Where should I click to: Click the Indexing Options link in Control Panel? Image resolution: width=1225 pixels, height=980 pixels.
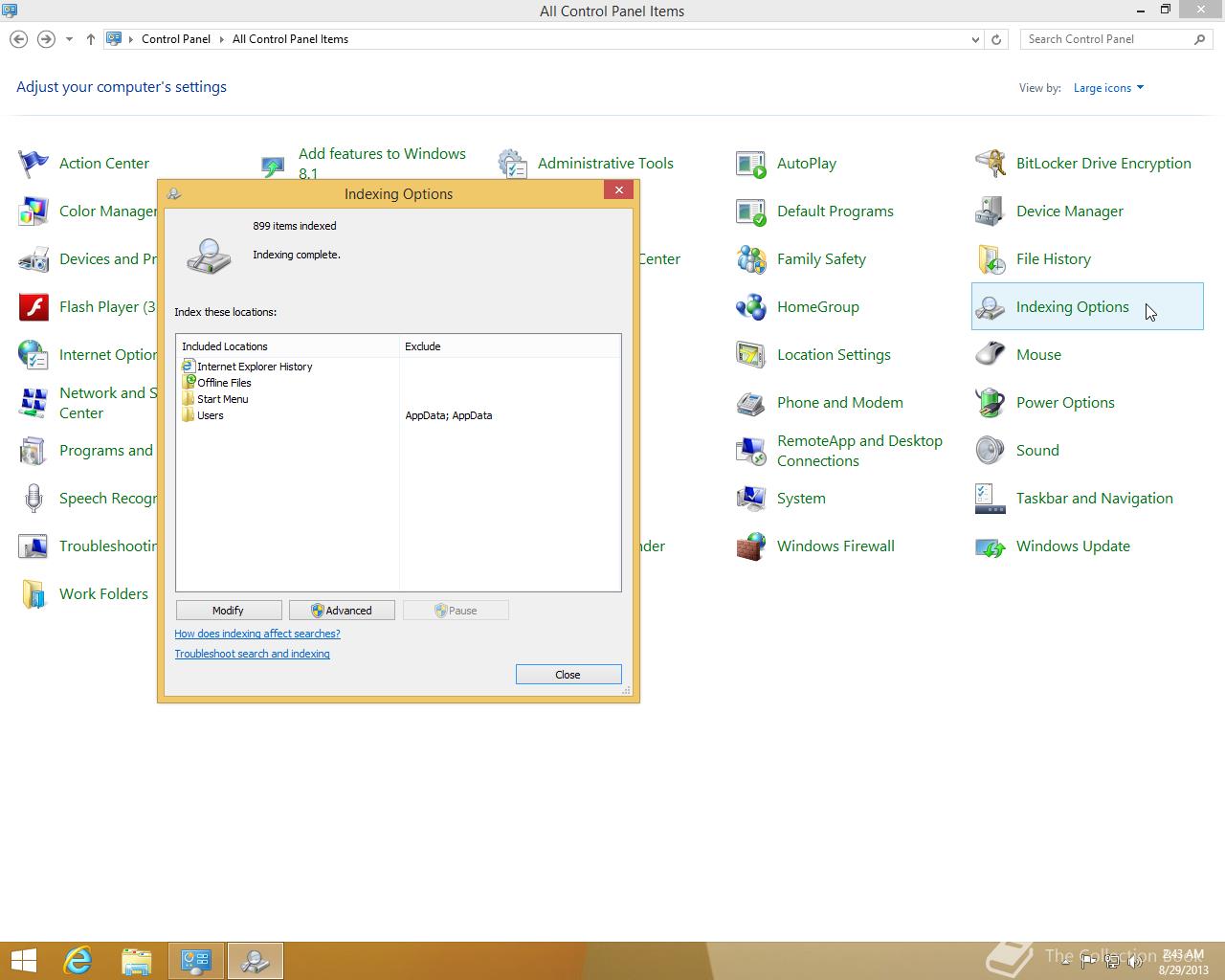(x=1072, y=307)
